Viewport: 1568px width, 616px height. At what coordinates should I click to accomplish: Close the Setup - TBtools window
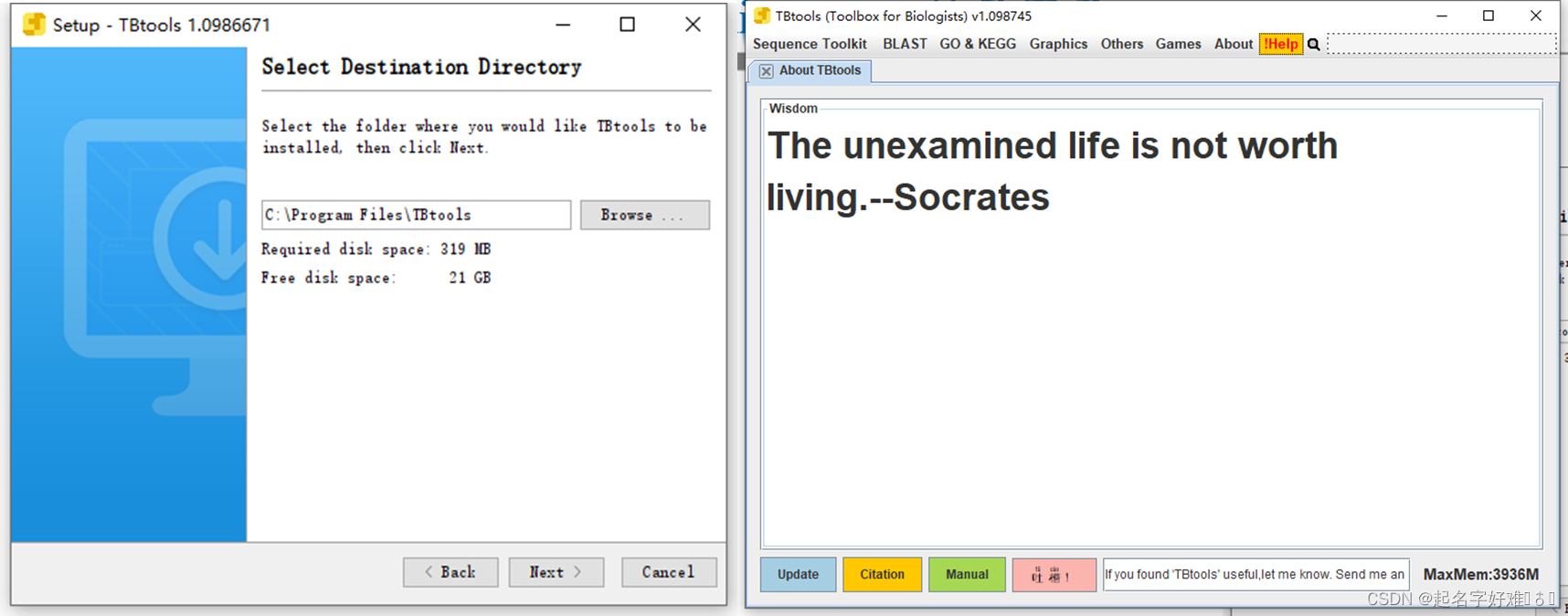pyautogui.click(x=693, y=25)
